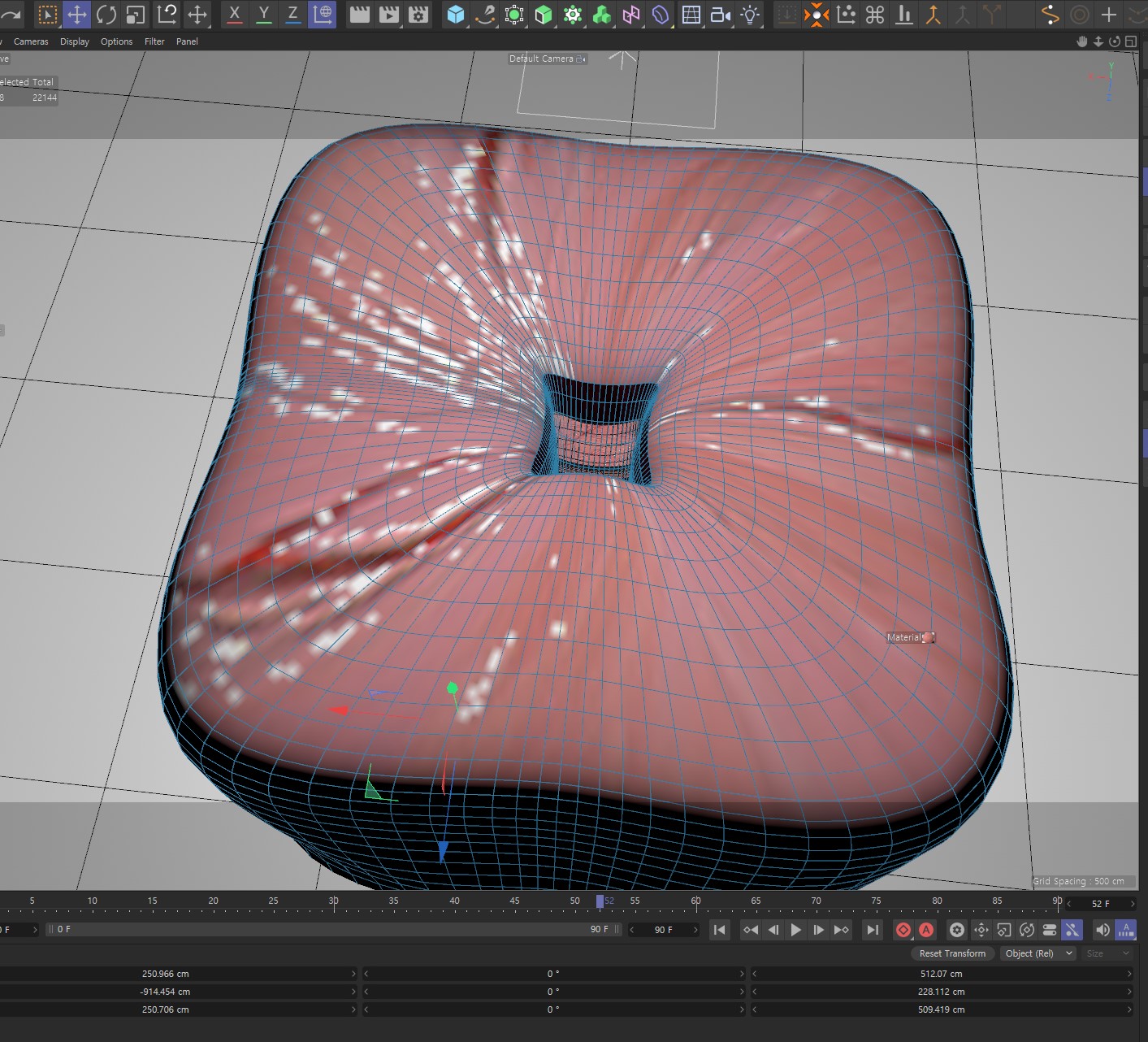Open the Display viewport menu
This screenshot has width=1148, height=1042.
pos(75,41)
